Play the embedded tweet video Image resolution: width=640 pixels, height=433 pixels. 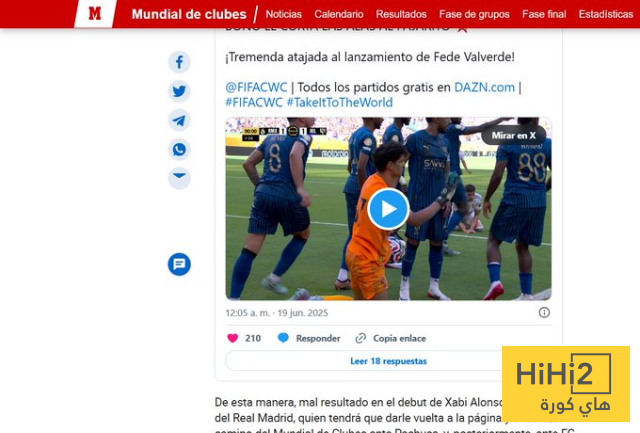click(388, 209)
